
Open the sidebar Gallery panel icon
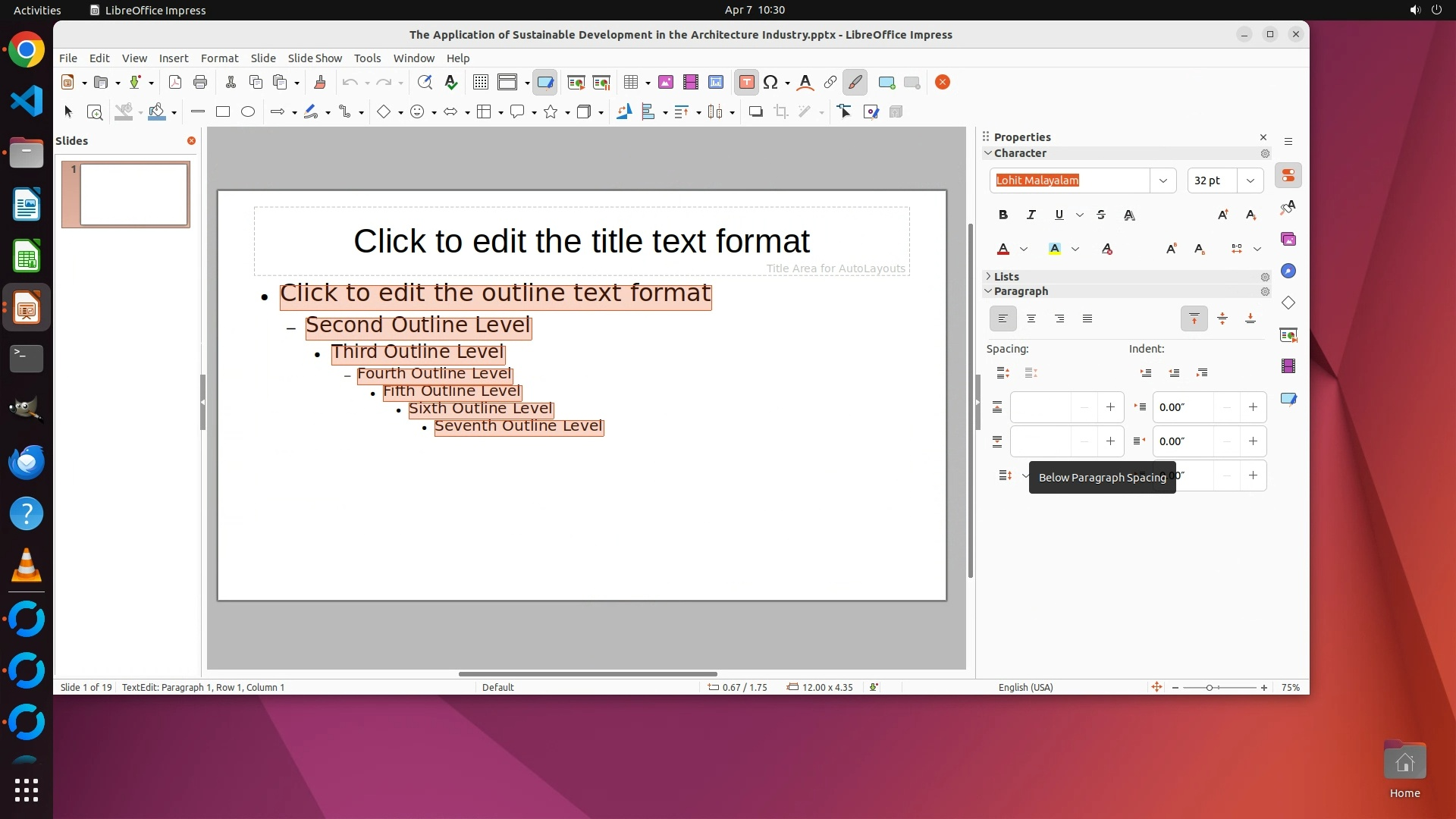click(x=1288, y=240)
